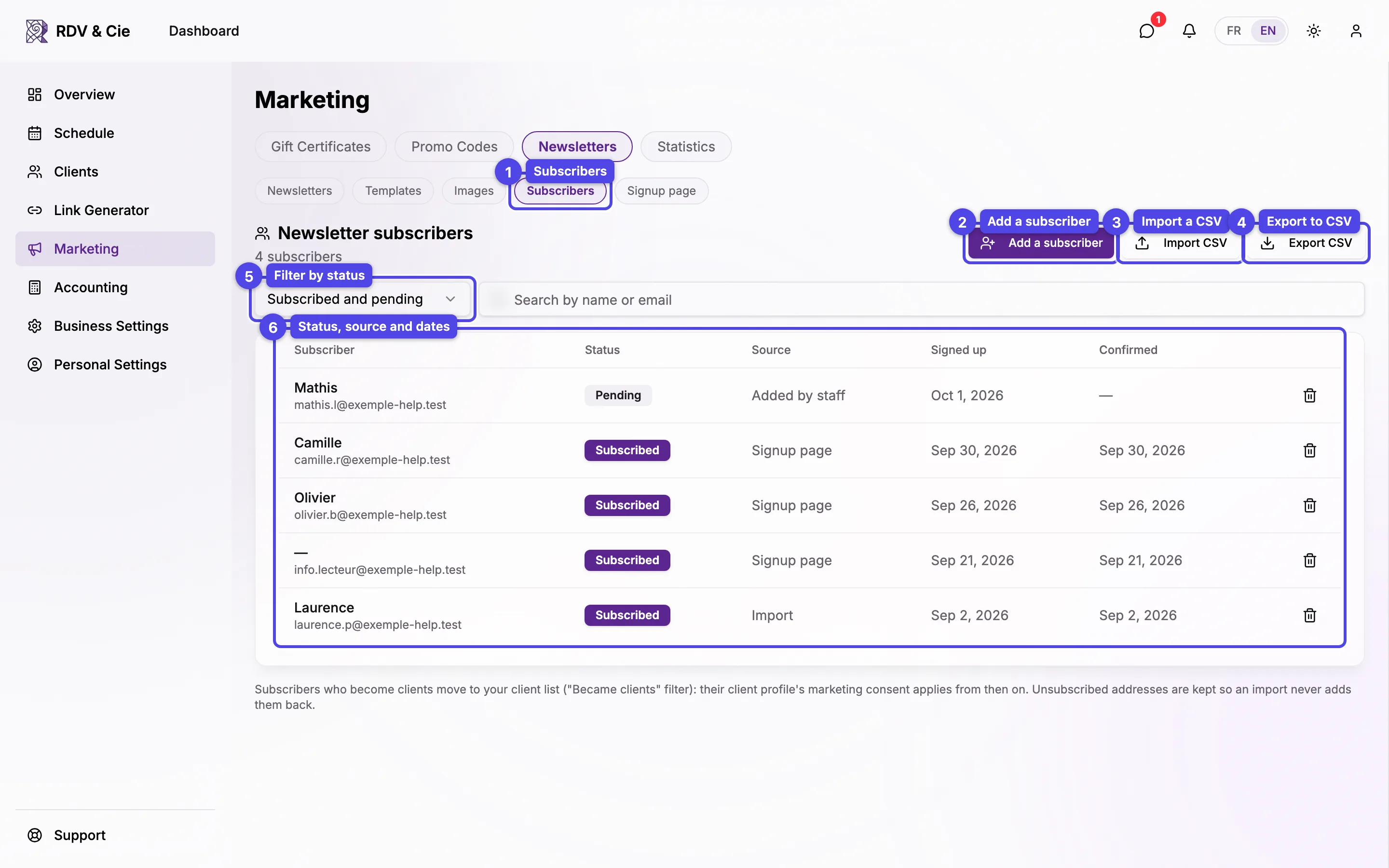Screen dimensions: 1389x868
Task: Toggle the light theme sun icon
Action: pos(1314,30)
